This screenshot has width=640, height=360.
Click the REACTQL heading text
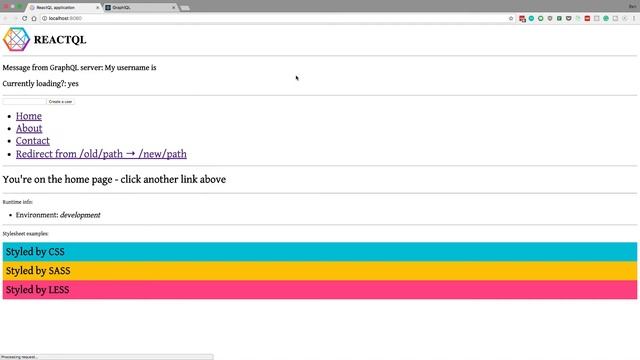tap(60, 40)
